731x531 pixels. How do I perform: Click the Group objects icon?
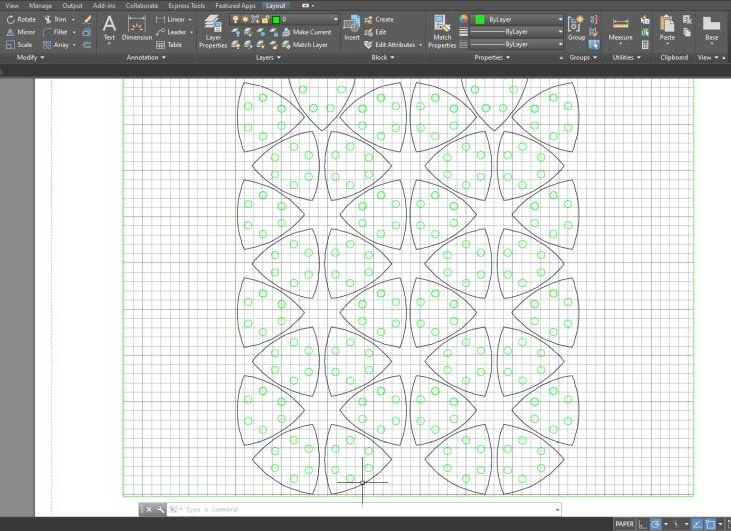coord(577,27)
